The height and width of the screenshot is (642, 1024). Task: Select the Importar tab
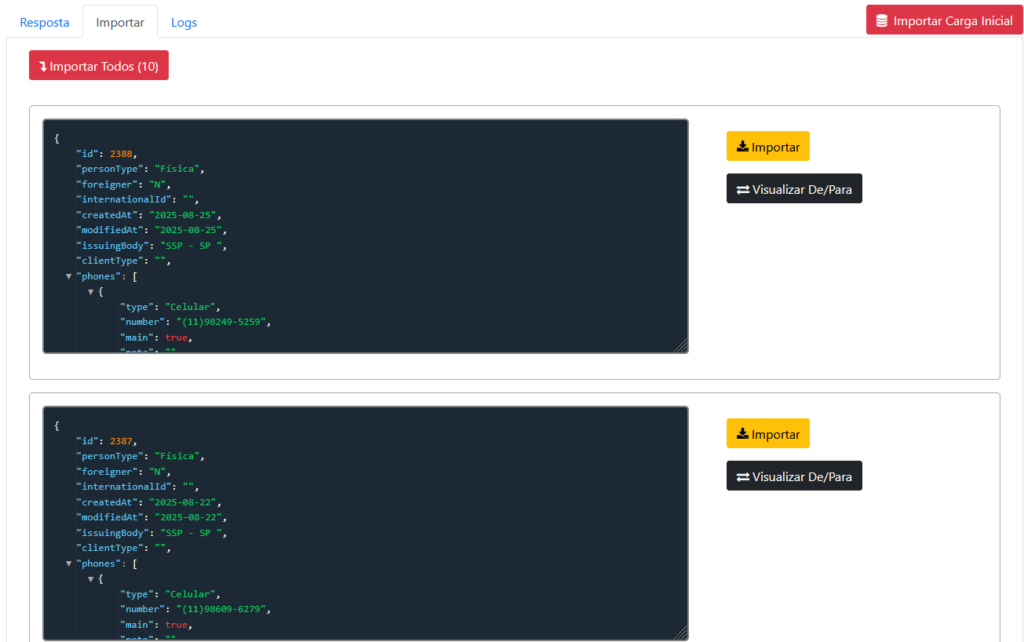[x=120, y=22]
